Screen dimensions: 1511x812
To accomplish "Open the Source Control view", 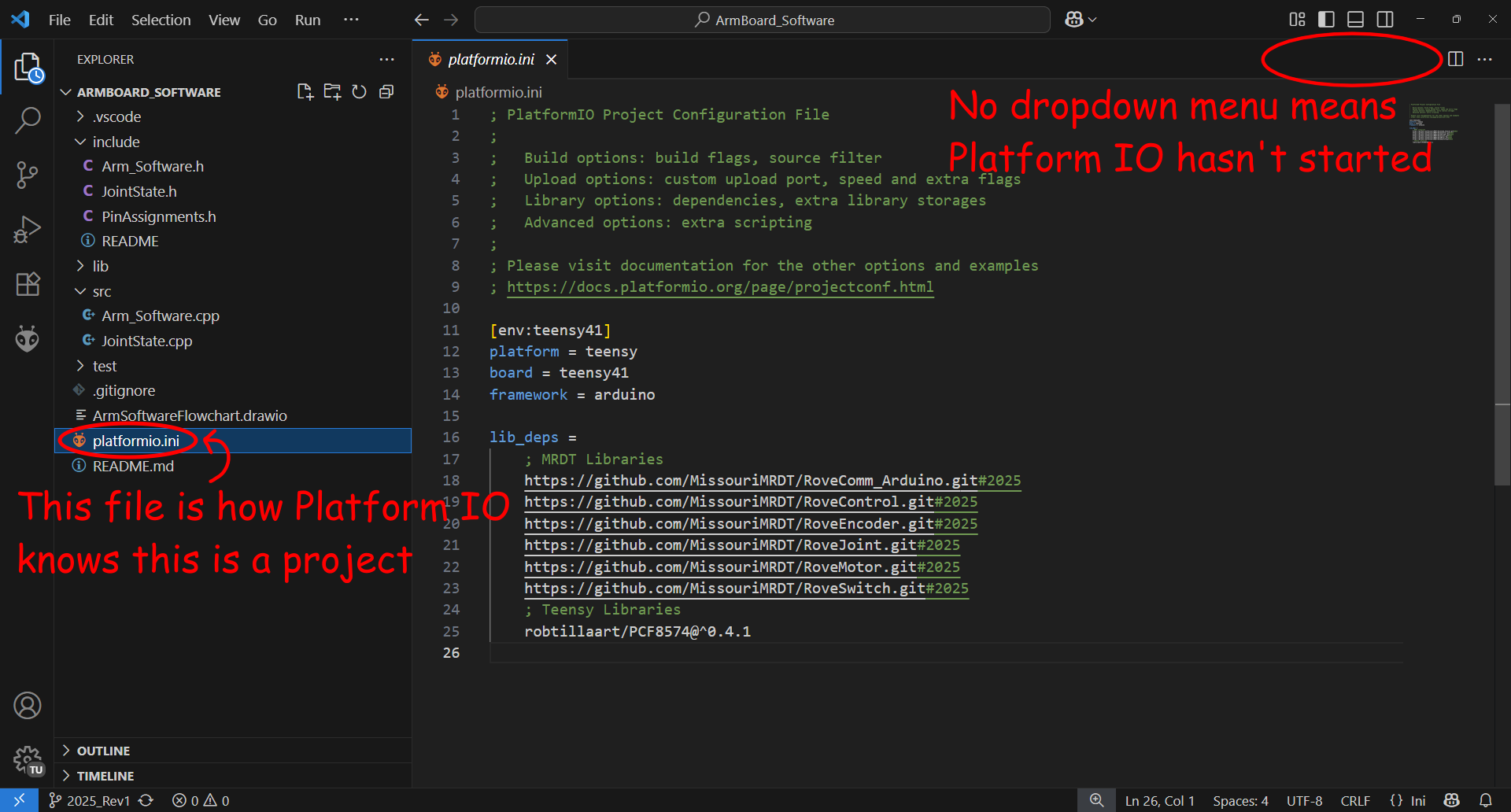I will pyautogui.click(x=27, y=175).
